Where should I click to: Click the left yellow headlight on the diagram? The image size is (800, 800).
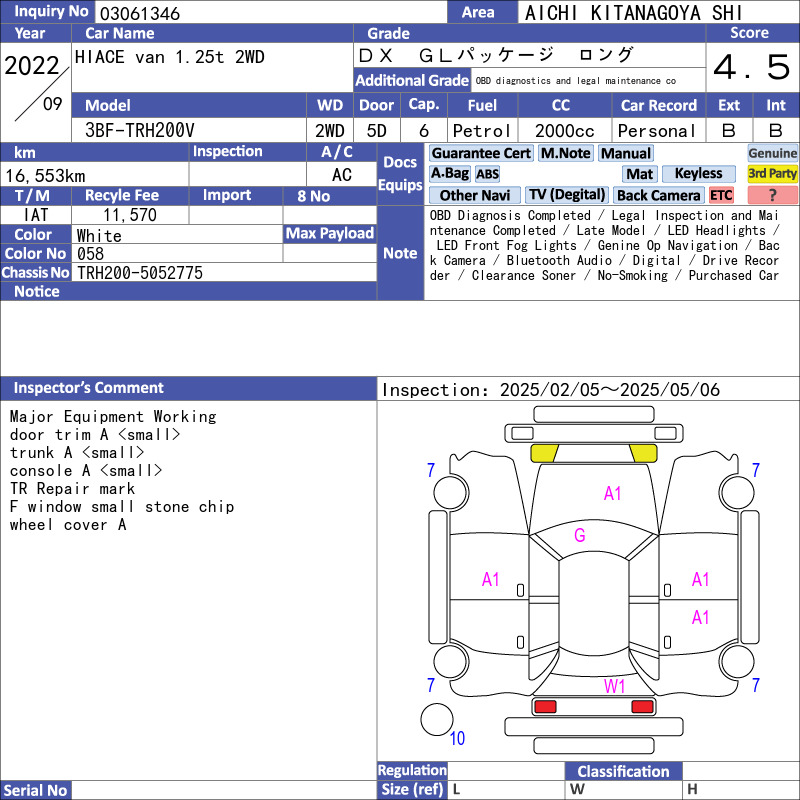[544, 453]
